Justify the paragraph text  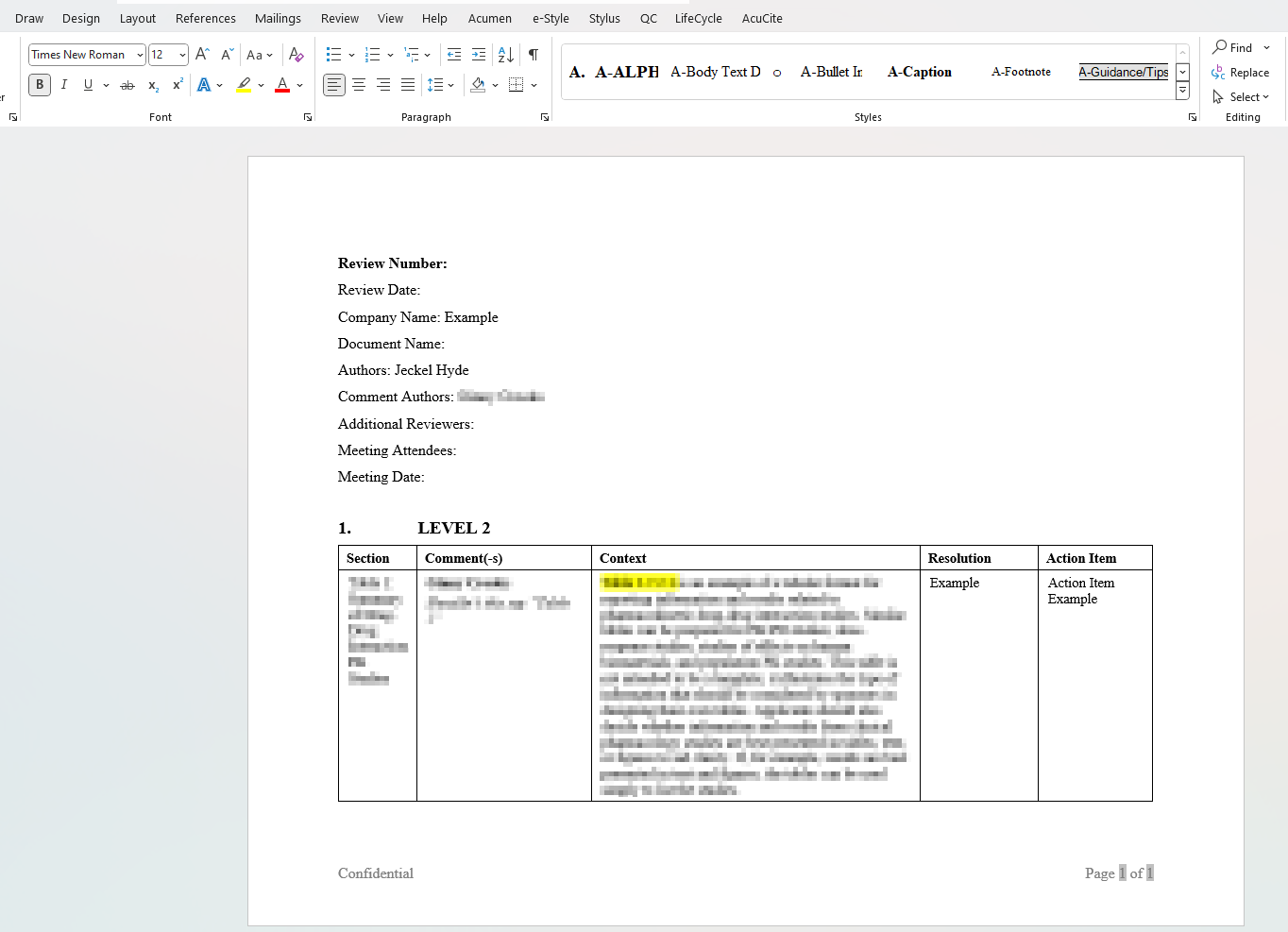coord(408,85)
